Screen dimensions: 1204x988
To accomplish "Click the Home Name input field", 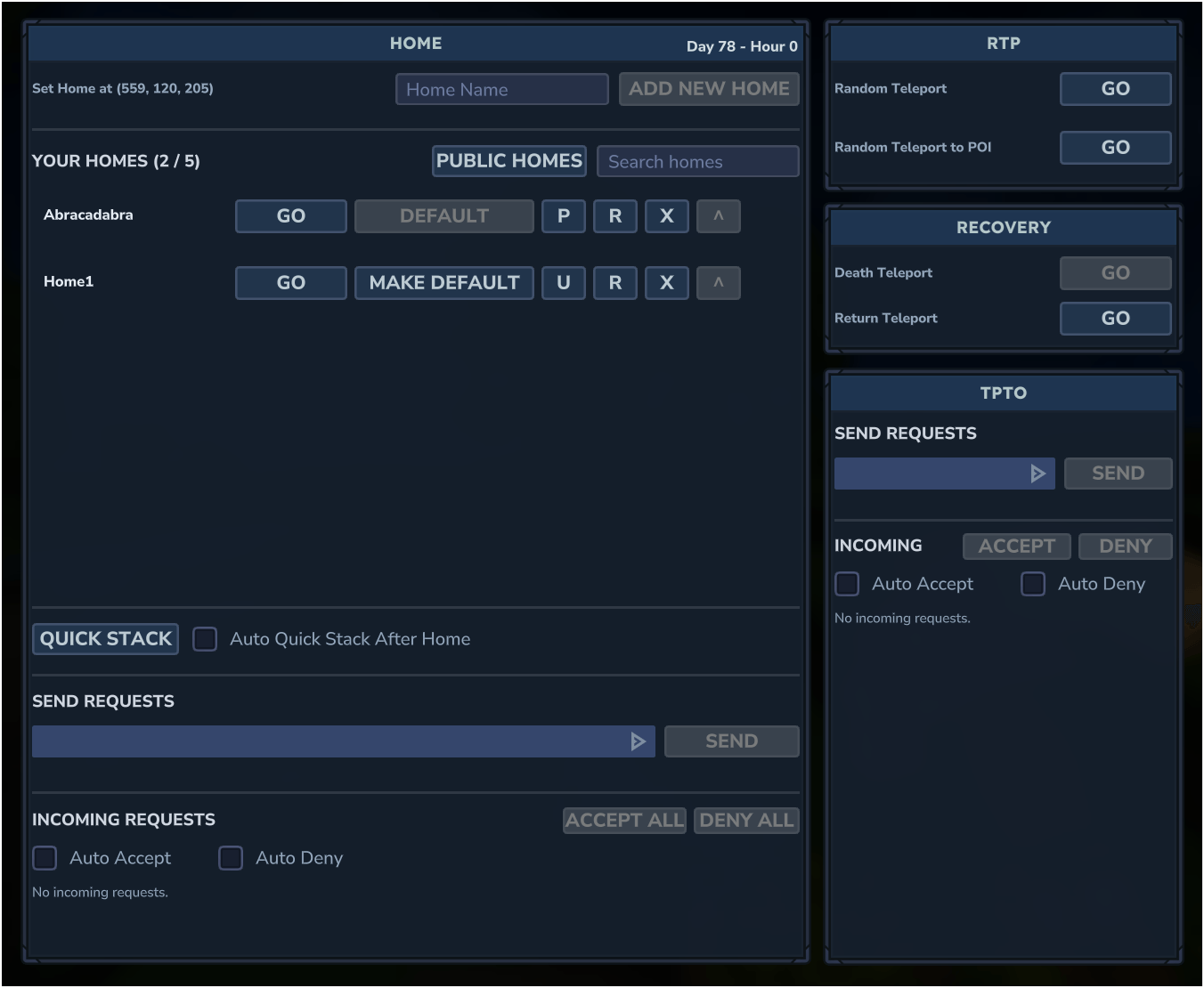I will pos(501,89).
